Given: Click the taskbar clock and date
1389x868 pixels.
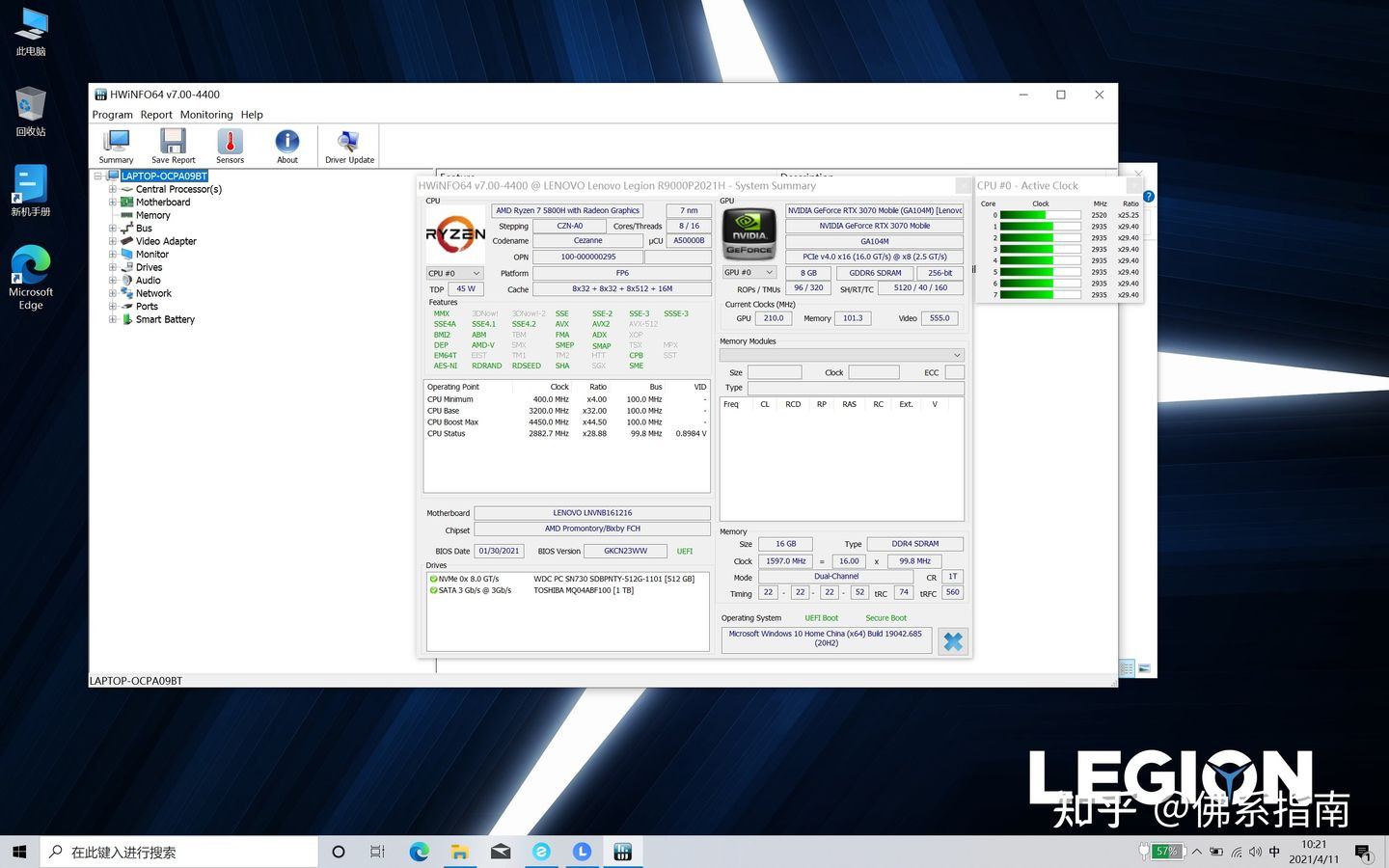Looking at the screenshot, I should click(x=1314, y=852).
